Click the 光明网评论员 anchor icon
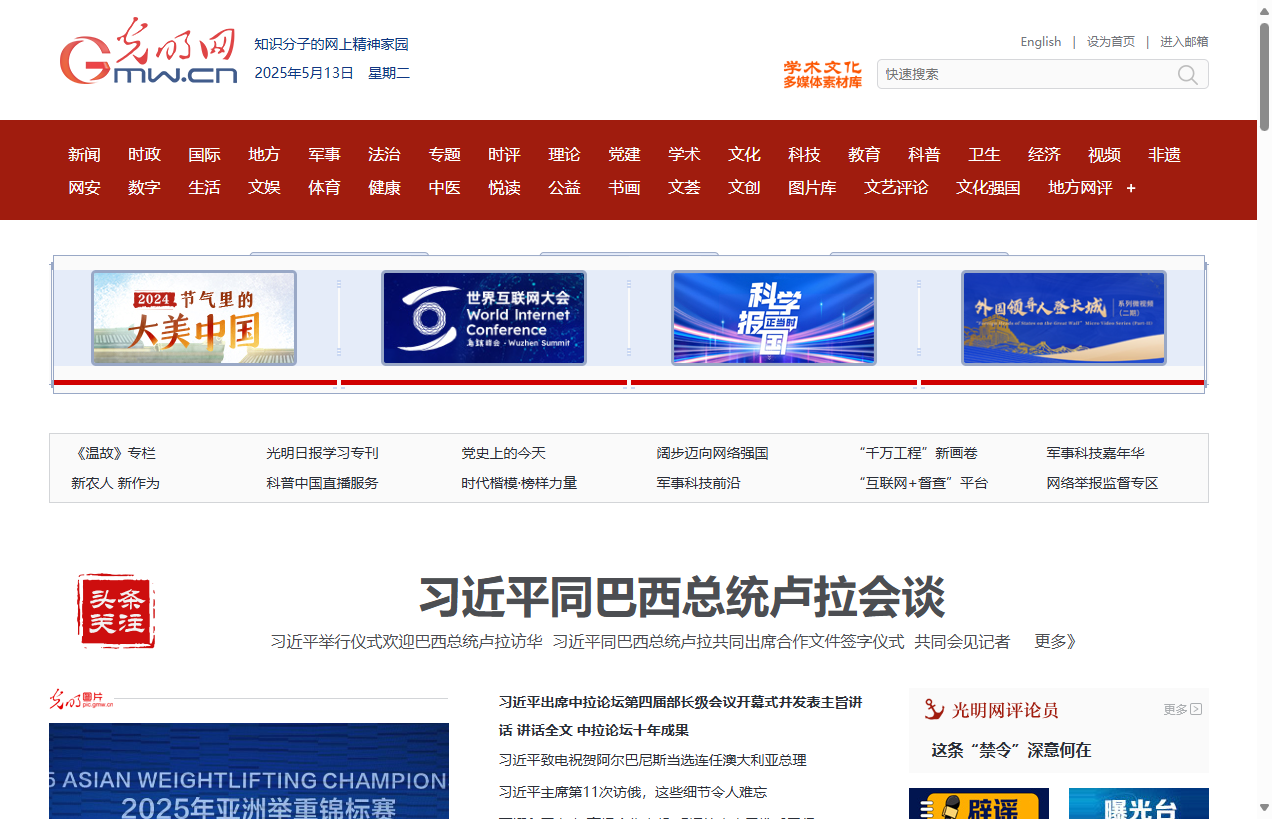1272x819 pixels. [935, 709]
